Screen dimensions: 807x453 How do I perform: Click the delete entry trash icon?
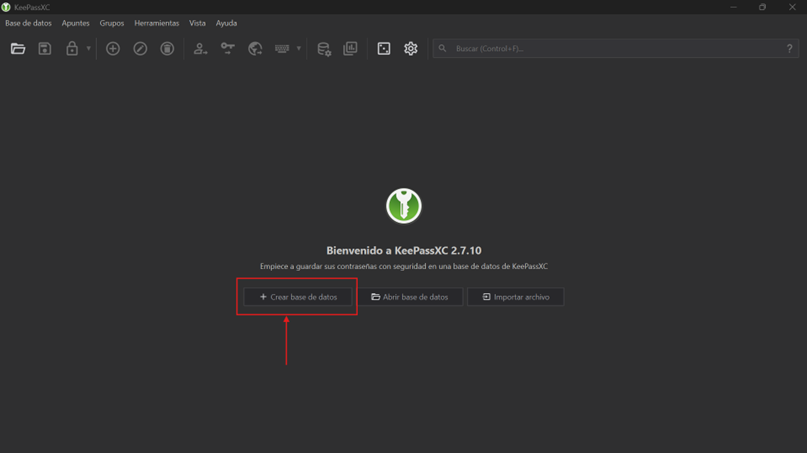[167, 48]
